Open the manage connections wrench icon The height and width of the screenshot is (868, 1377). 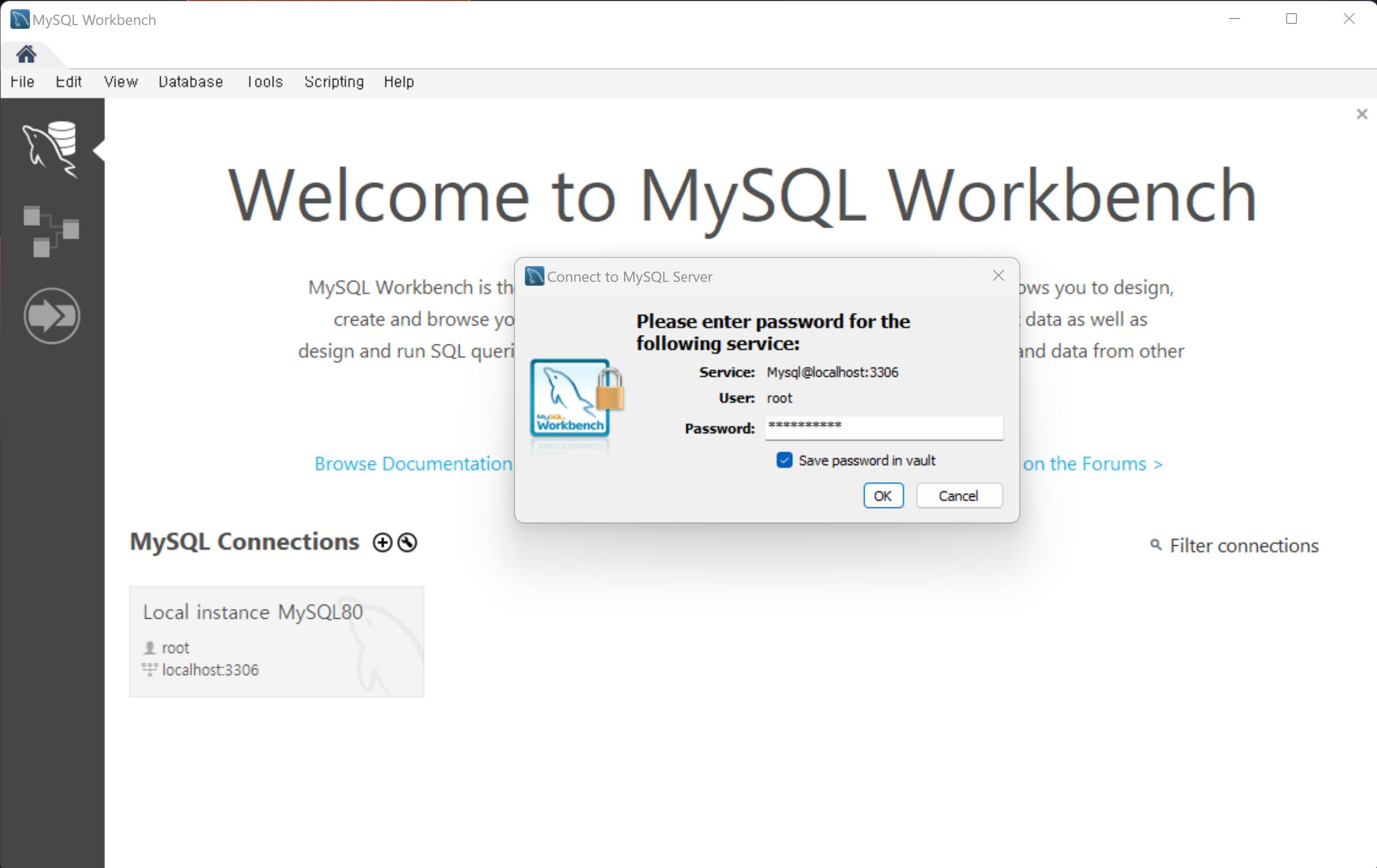coord(407,542)
